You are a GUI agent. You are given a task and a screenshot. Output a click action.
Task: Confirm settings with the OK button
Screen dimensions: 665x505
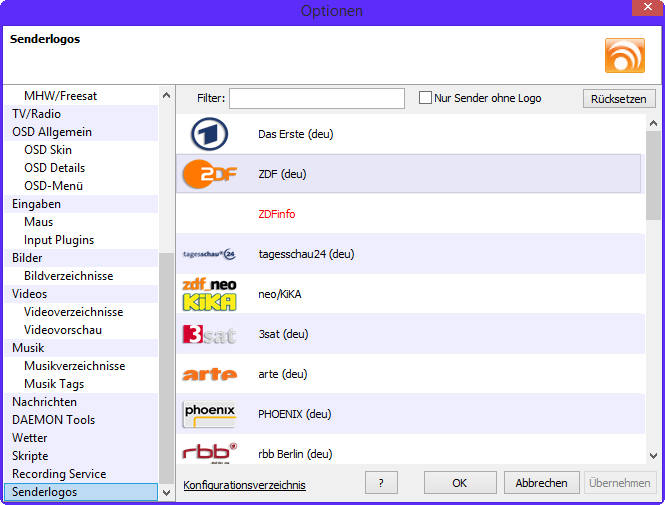click(x=459, y=483)
